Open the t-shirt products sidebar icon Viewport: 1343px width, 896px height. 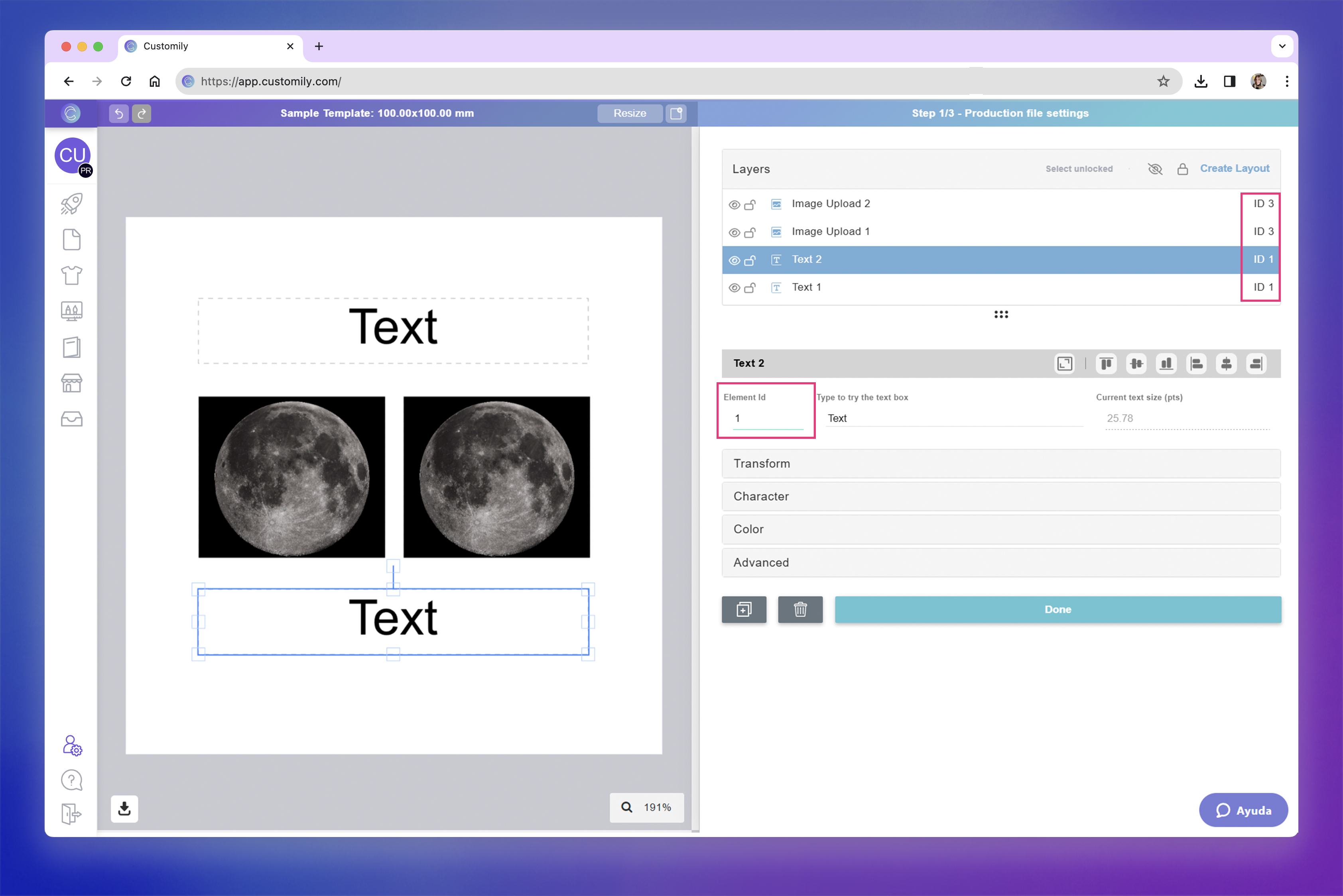pyautogui.click(x=71, y=275)
